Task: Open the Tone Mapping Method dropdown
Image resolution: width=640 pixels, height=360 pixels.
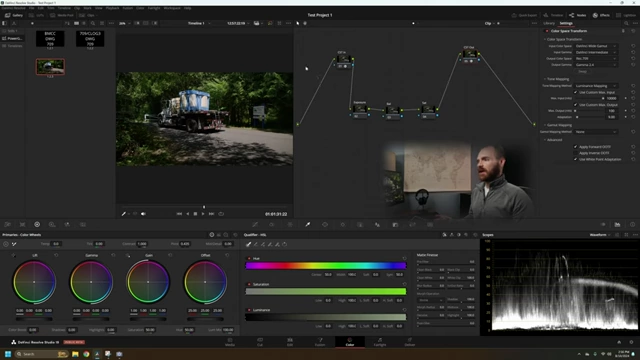Action: click(x=596, y=86)
